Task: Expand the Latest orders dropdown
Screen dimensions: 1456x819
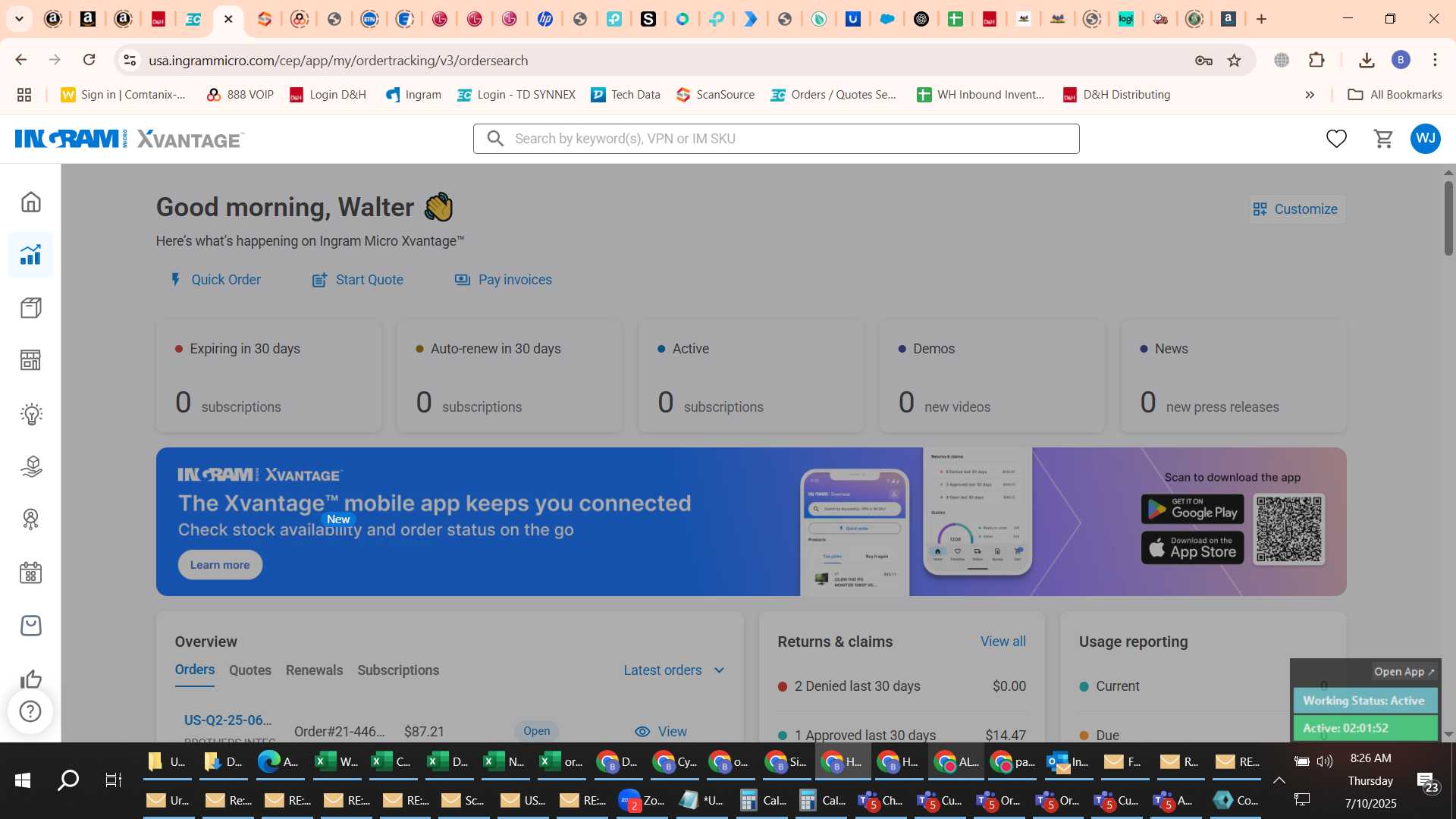Action: 674,670
